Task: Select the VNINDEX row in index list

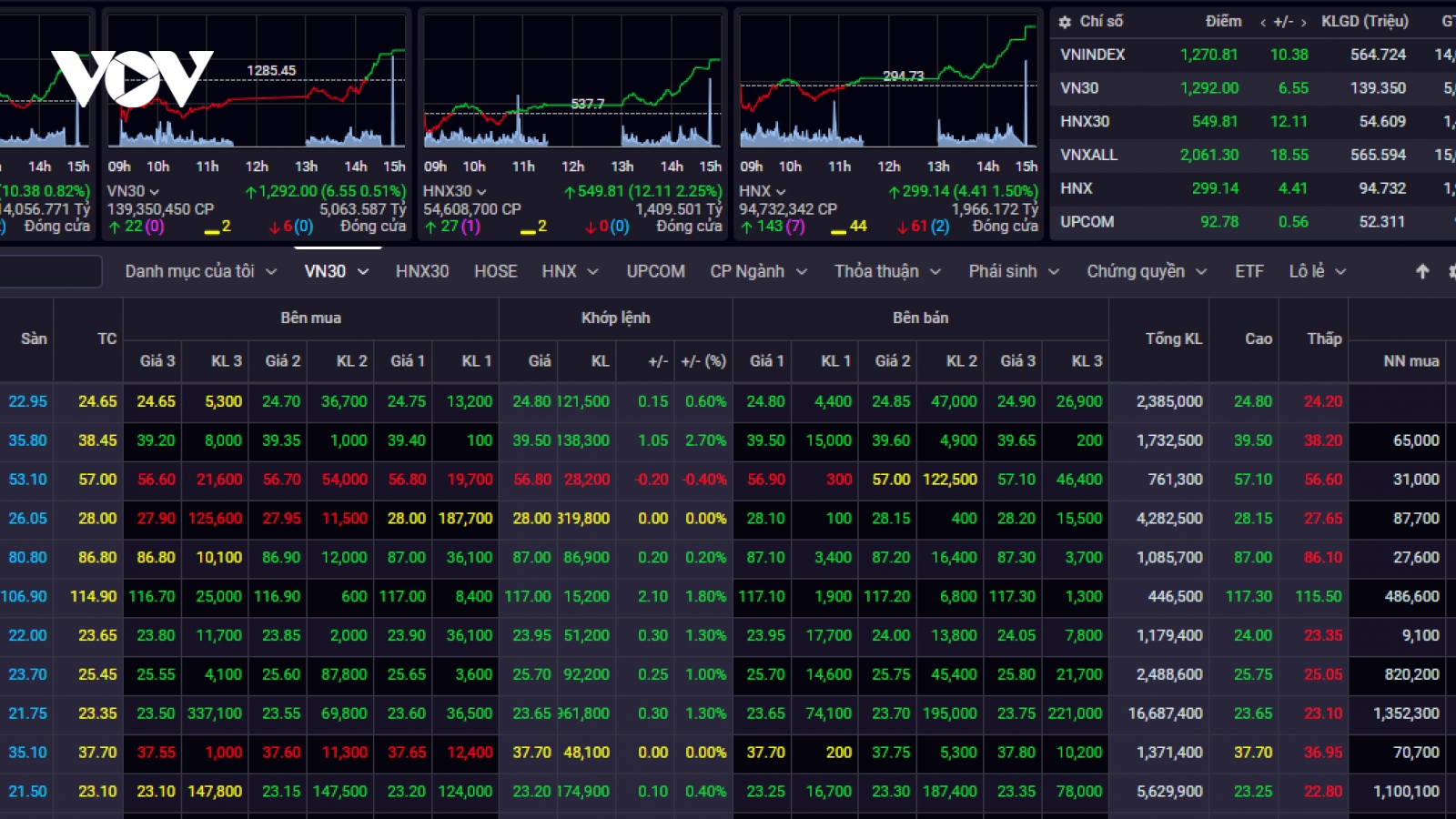Action: (1252, 55)
